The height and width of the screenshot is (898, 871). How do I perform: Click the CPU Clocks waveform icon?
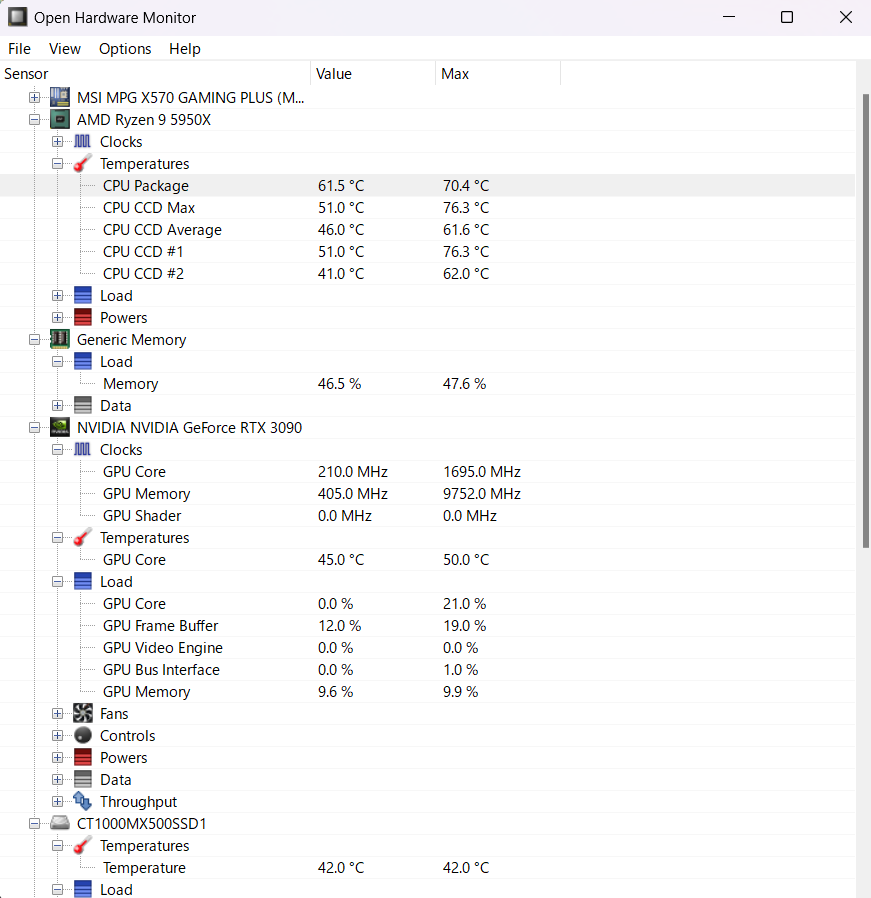coord(82,141)
